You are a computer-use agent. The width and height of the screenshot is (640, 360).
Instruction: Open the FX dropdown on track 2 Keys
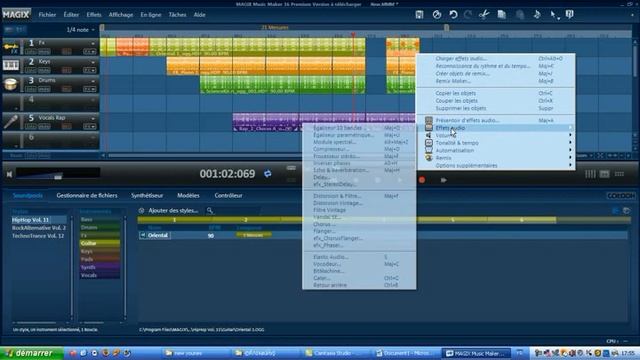pos(89,71)
